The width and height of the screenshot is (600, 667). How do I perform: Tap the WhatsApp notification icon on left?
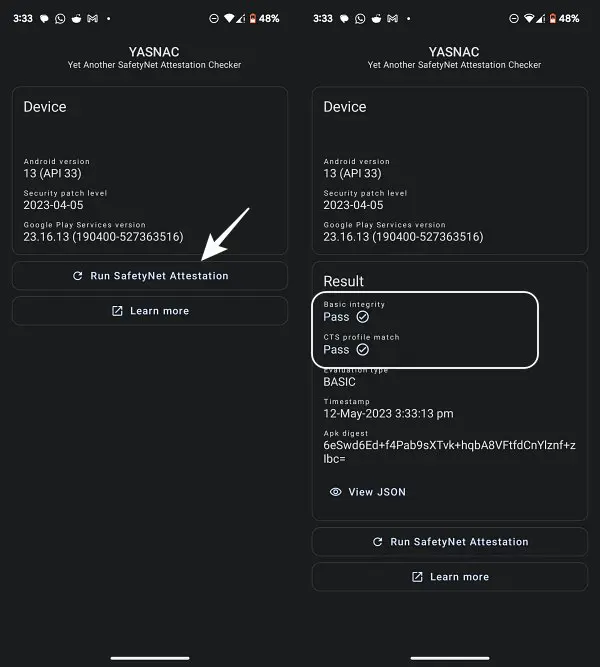point(60,19)
